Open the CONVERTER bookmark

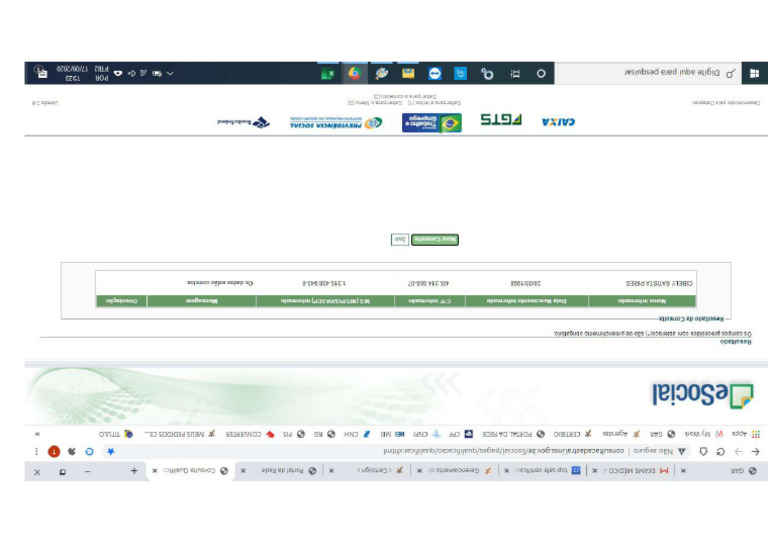click(x=249, y=434)
